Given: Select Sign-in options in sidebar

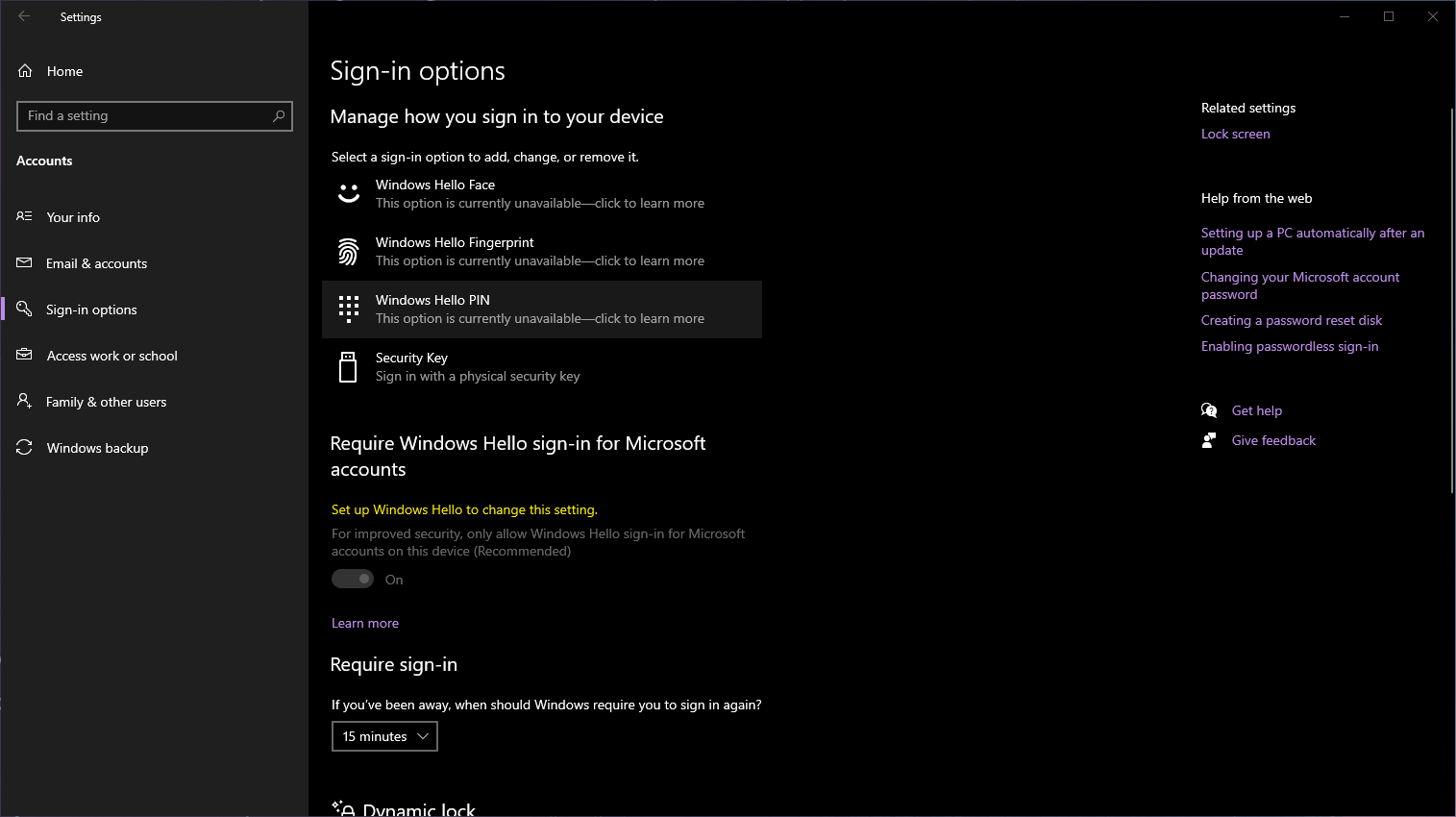Looking at the screenshot, I should click(154, 309).
